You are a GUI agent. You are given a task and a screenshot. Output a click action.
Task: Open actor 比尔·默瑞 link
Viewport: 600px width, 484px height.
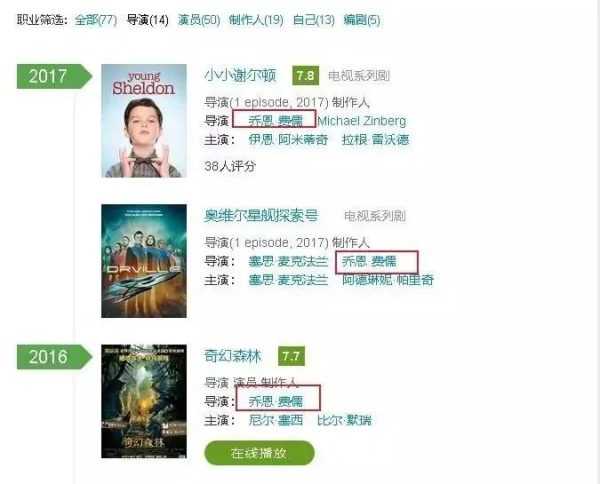[x=344, y=420]
